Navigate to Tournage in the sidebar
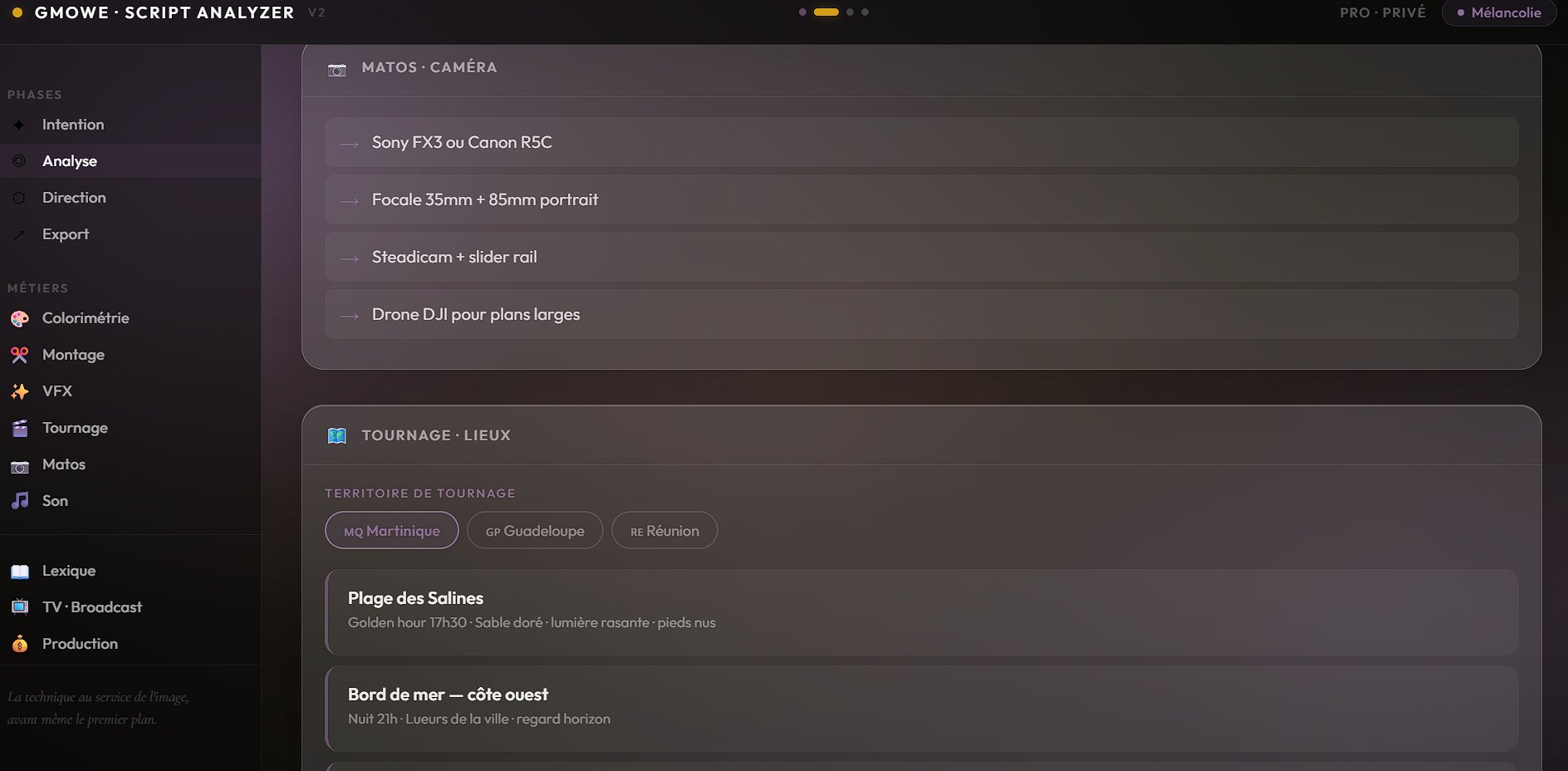1568x771 pixels. pos(130,428)
